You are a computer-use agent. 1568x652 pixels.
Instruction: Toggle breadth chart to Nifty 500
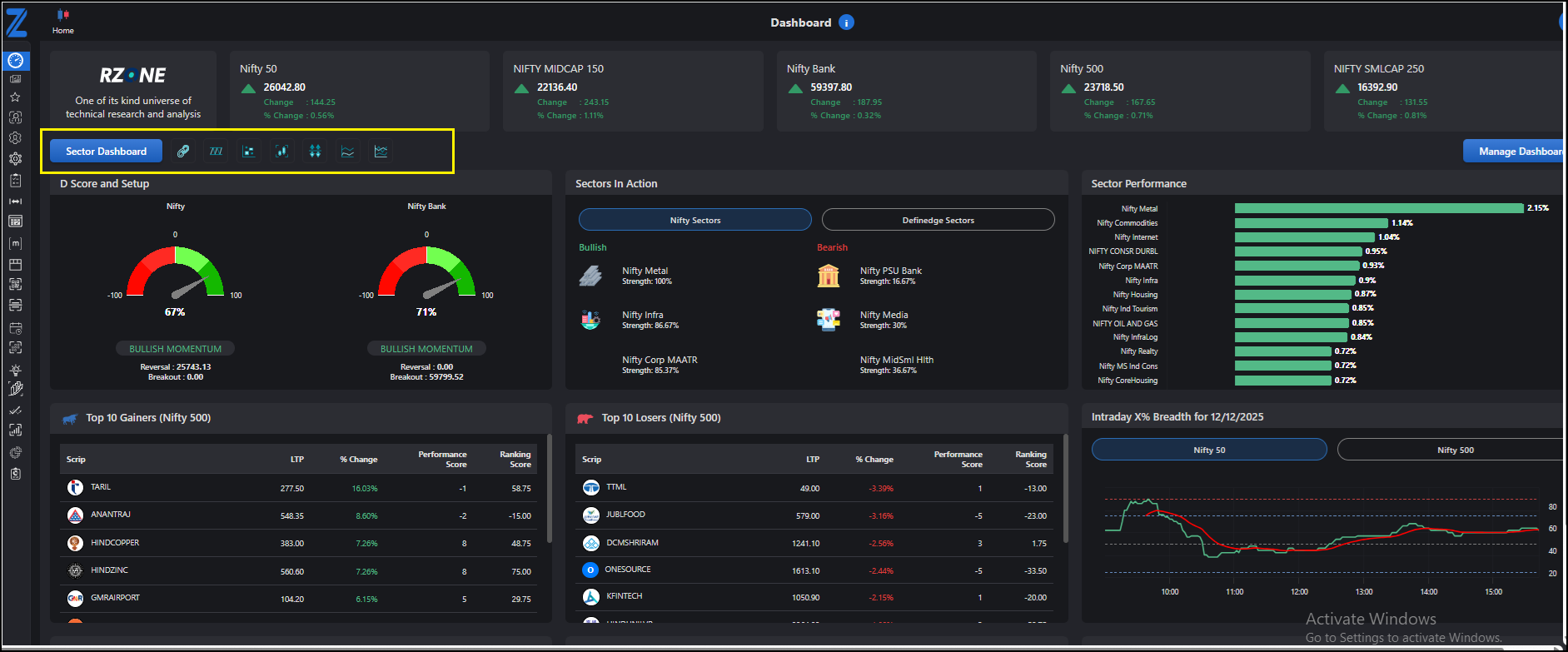coord(1454,450)
